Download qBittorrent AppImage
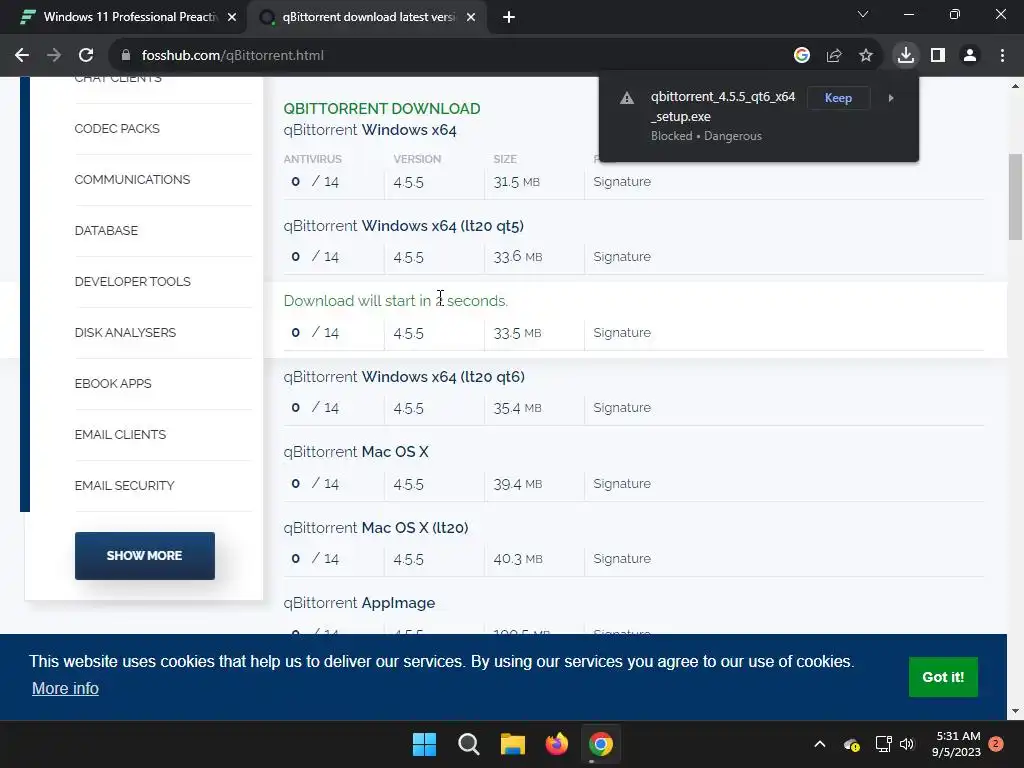This screenshot has width=1024, height=768. (359, 603)
